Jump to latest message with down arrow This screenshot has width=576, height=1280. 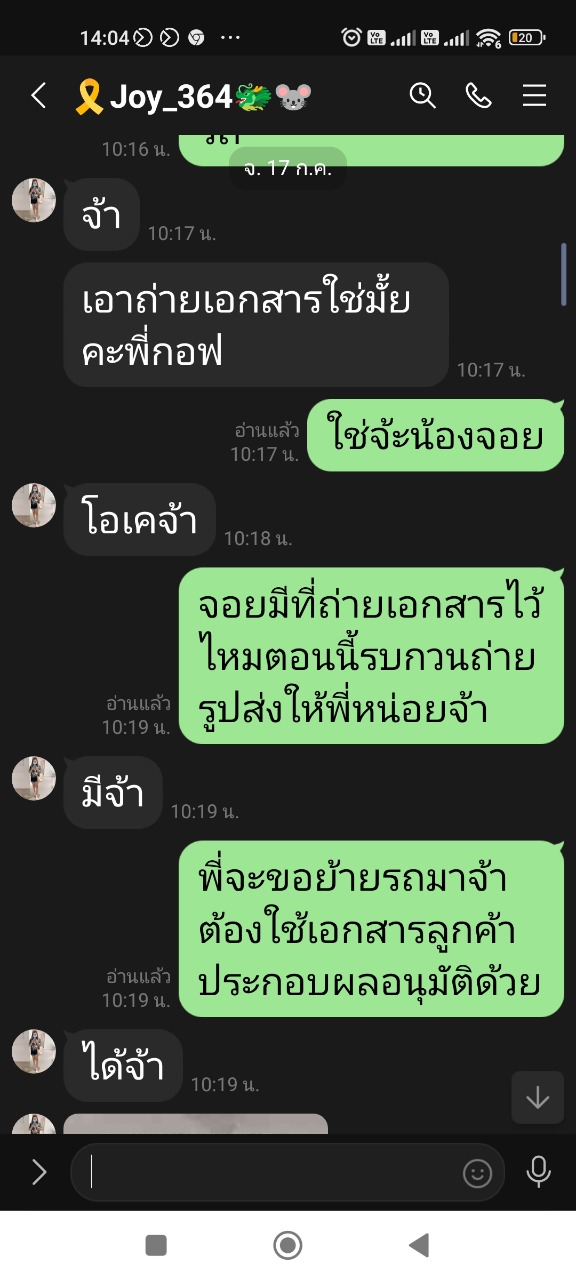(x=537, y=1097)
